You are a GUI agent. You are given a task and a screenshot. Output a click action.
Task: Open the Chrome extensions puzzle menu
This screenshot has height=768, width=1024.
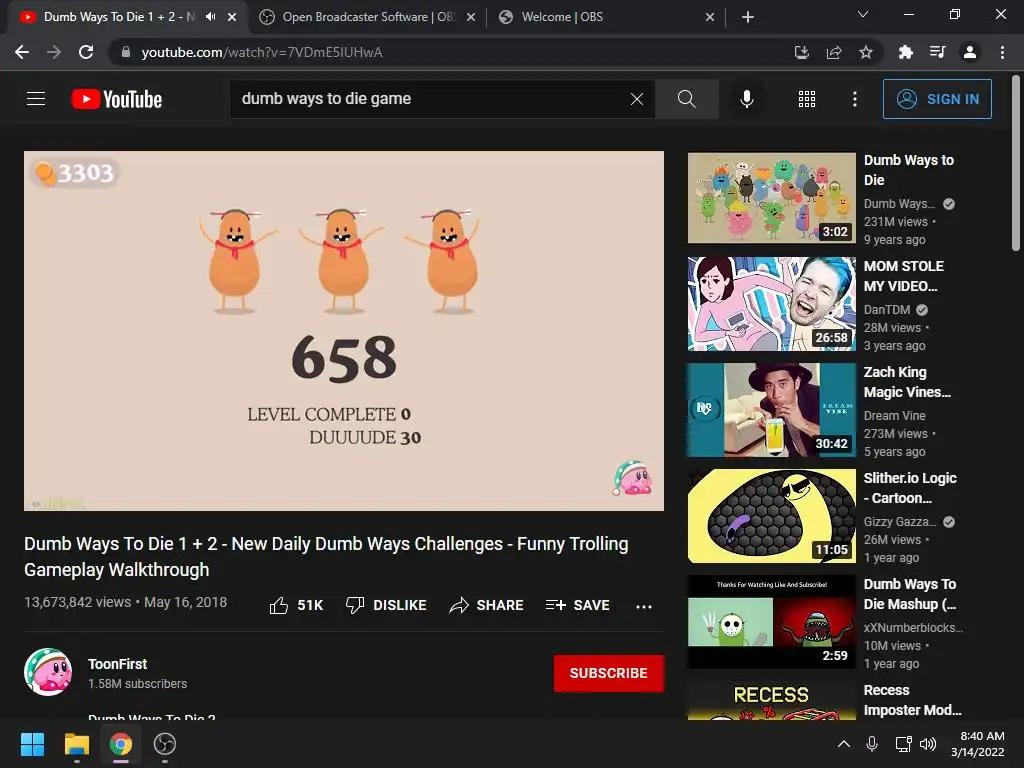coord(905,52)
